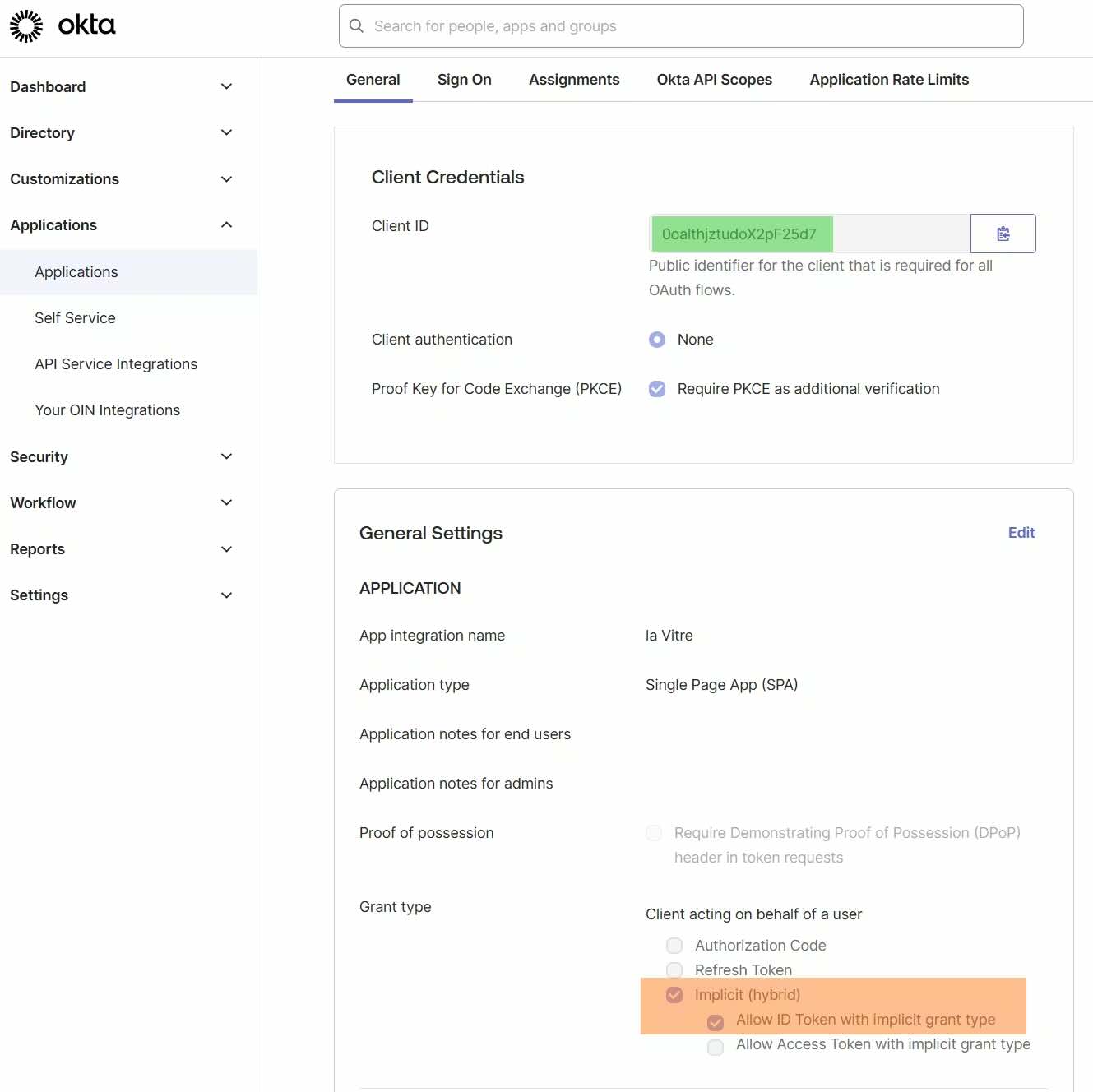Toggle Allow Access Token with implicit grant
The width and height of the screenshot is (1093, 1092).
pyautogui.click(x=716, y=1047)
